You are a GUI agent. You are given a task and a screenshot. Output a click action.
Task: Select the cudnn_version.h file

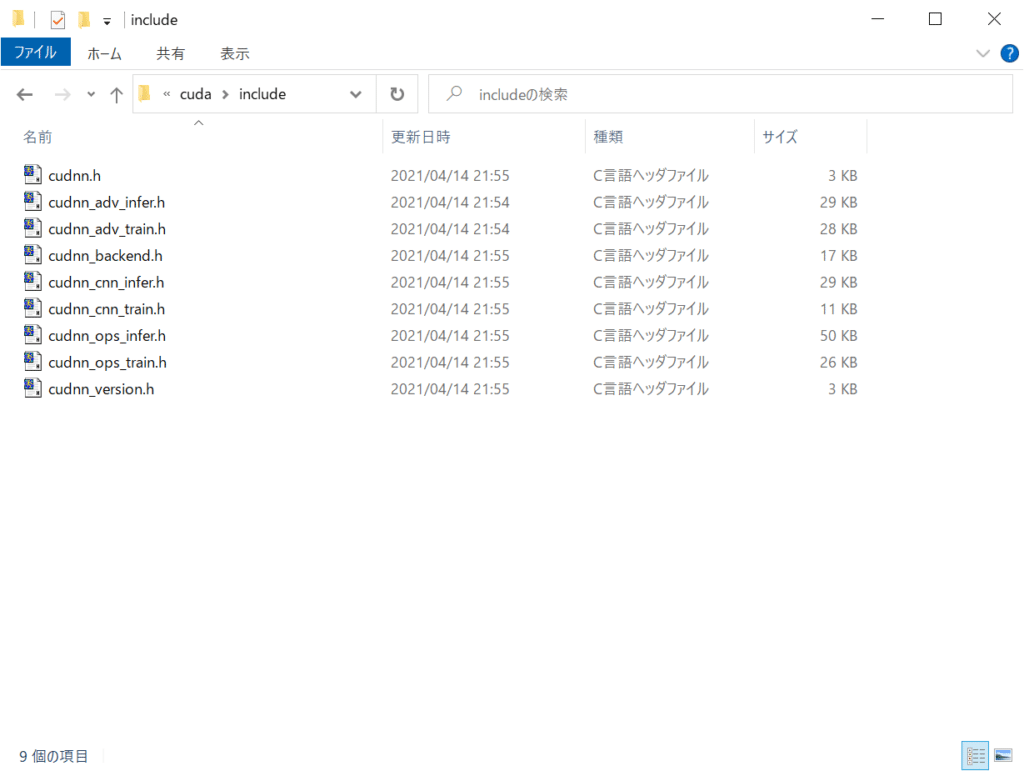(101, 389)
